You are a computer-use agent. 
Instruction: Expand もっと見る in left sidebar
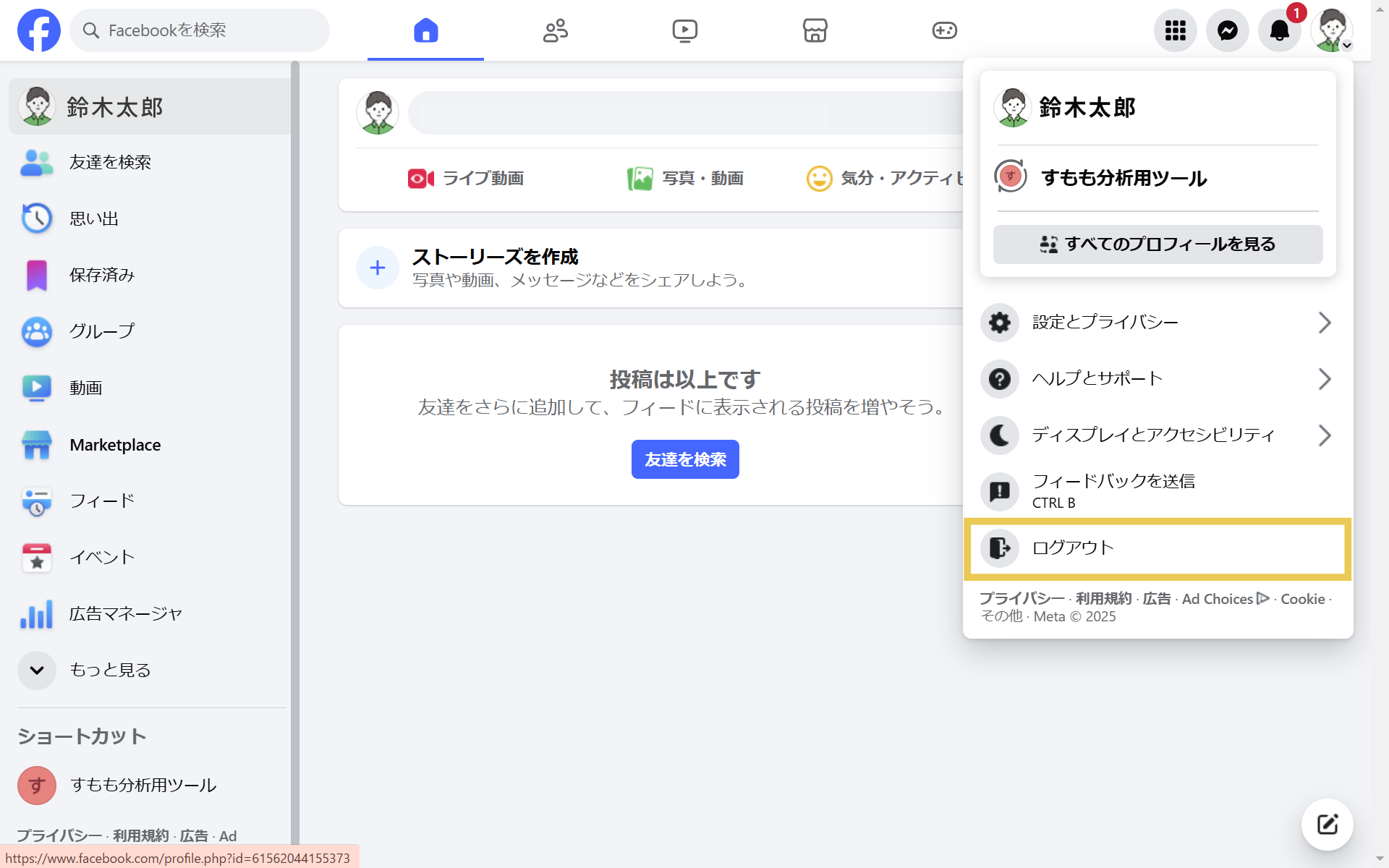tap(109, 671)
